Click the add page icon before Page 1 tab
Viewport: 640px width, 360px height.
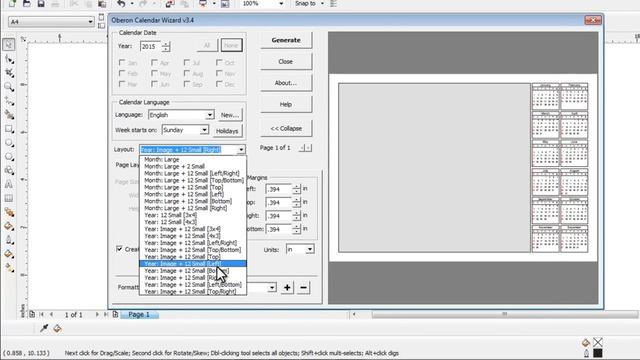click(x=116, y=314)
